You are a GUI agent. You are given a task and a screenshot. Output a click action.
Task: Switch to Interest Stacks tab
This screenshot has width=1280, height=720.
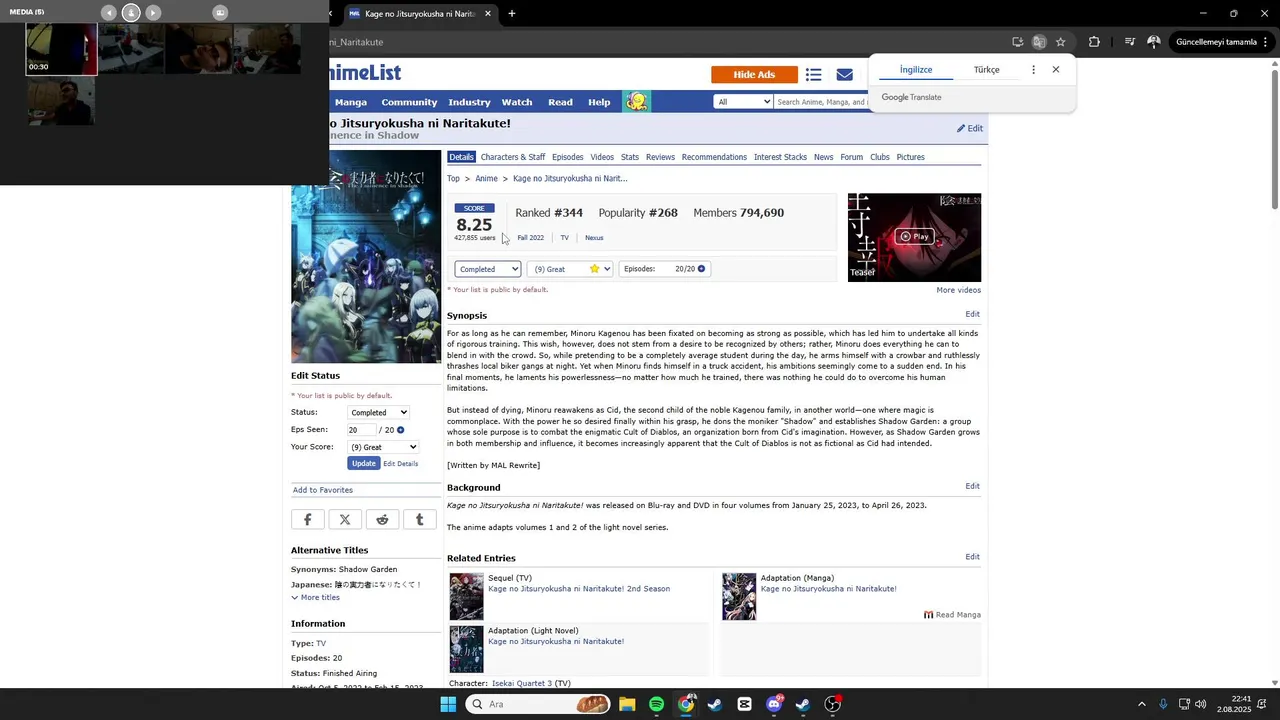coord(780,157)
